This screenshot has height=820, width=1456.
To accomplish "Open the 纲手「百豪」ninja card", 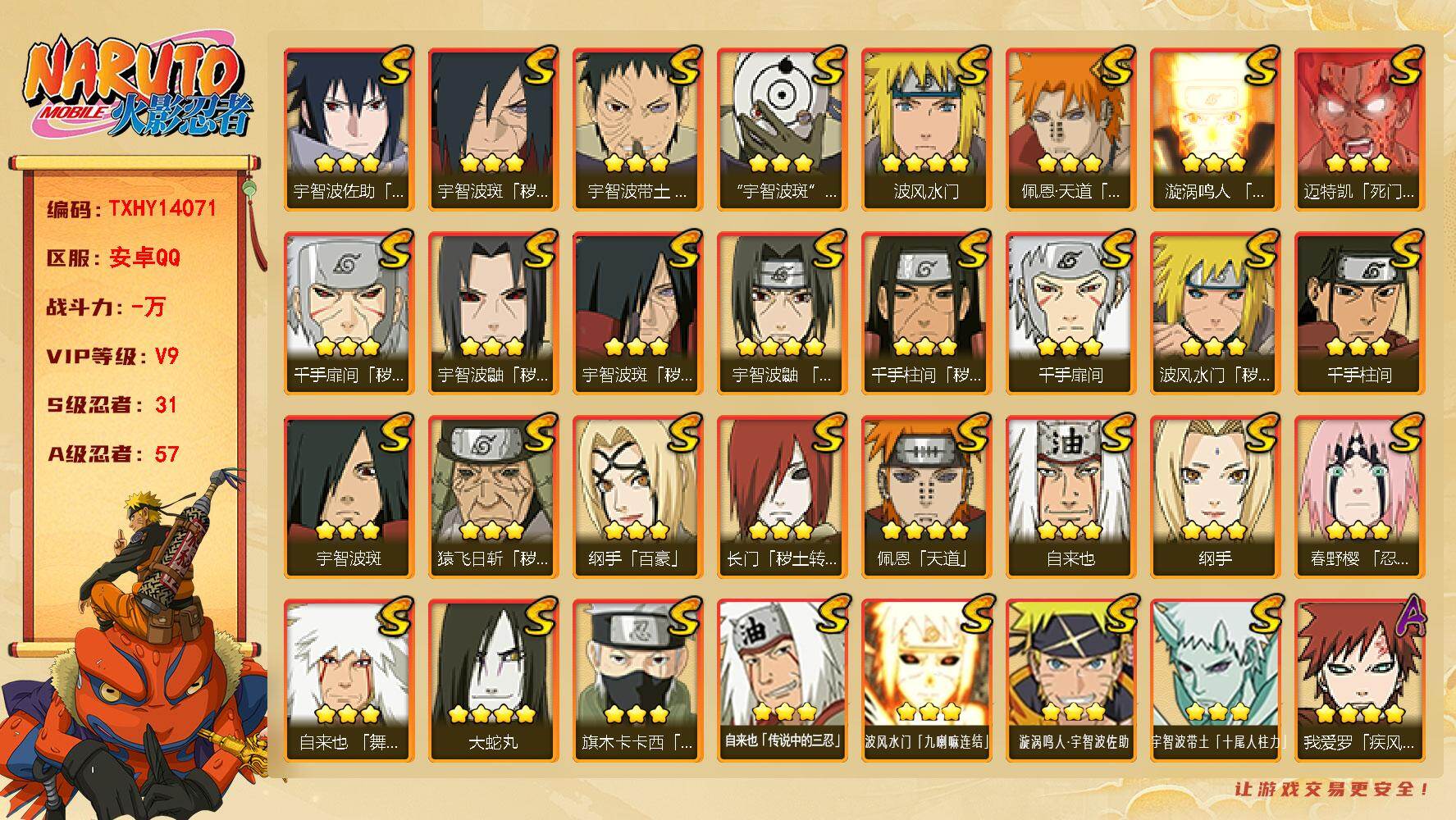I will pos(637,496).
